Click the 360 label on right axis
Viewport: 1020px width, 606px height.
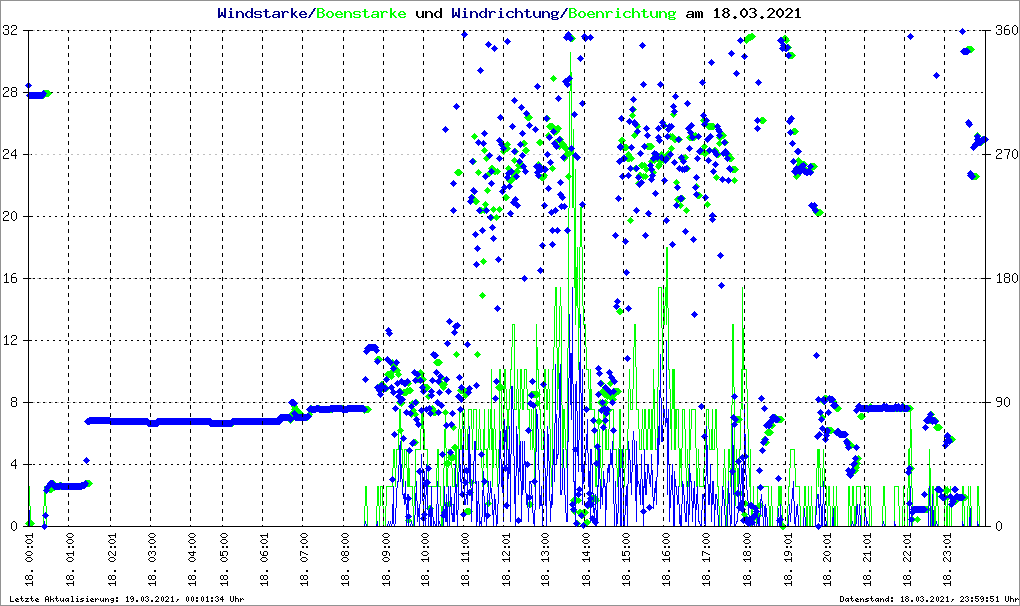tap(1005, 31)
